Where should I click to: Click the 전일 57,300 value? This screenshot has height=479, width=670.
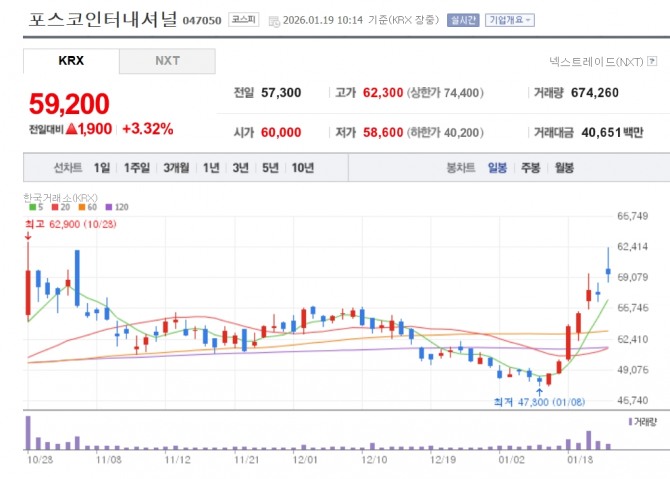(x=281, y=93)
